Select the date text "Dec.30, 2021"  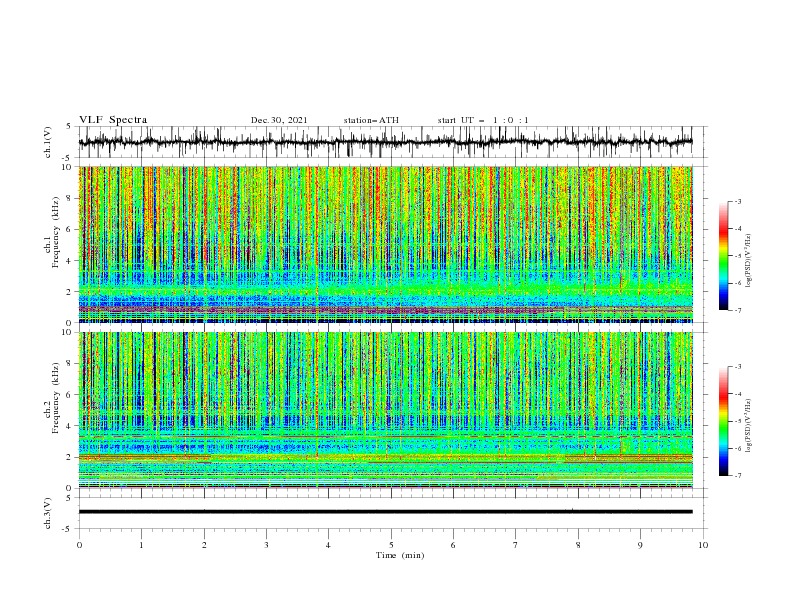[x=279, y=120]
